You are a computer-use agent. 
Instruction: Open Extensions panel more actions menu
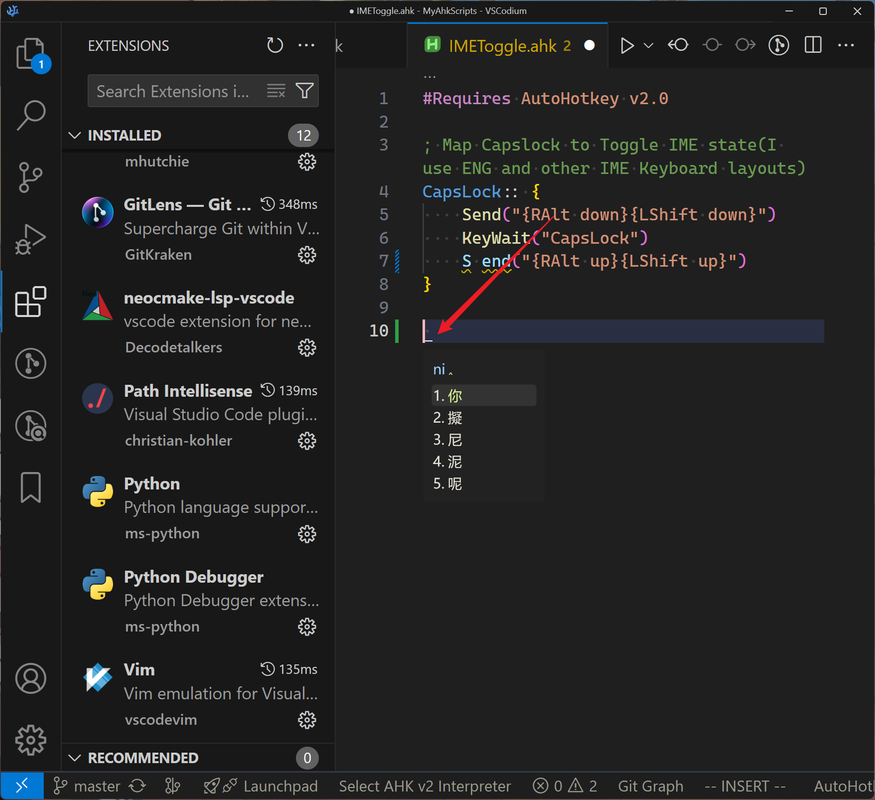306,45
